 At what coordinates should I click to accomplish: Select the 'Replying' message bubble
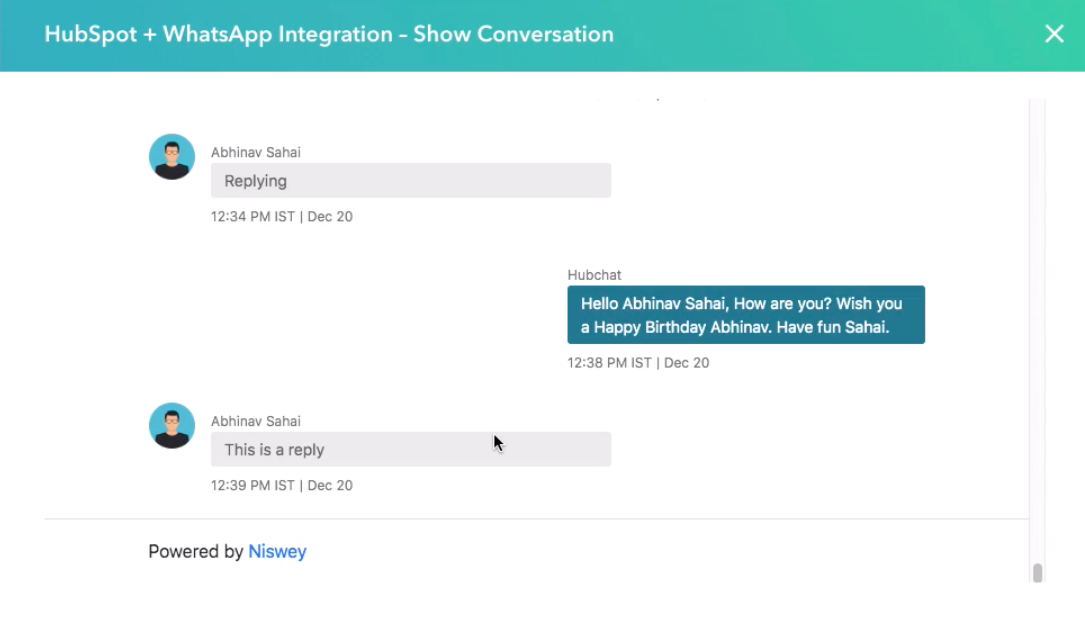click(x=411, y=181)
